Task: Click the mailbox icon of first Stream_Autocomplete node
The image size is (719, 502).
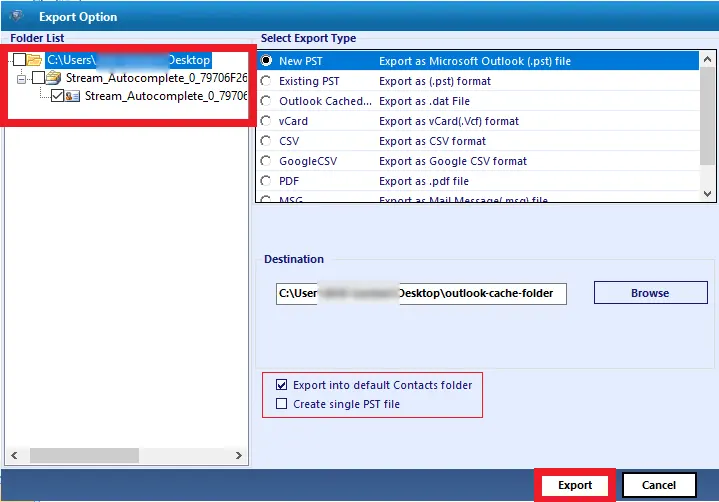Action: point(54,78)
